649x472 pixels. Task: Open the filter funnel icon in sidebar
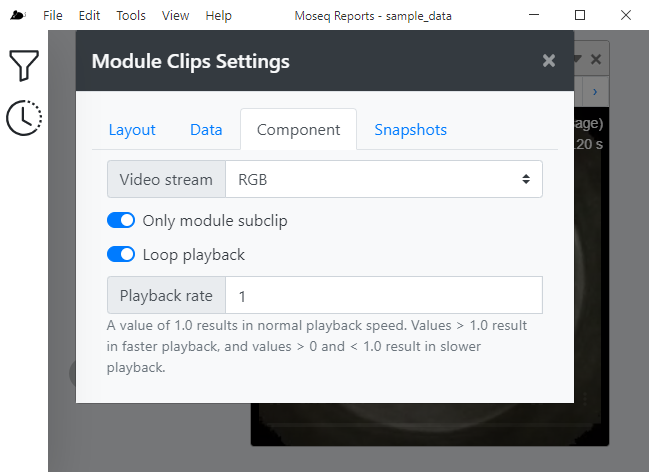pos(24,65)
